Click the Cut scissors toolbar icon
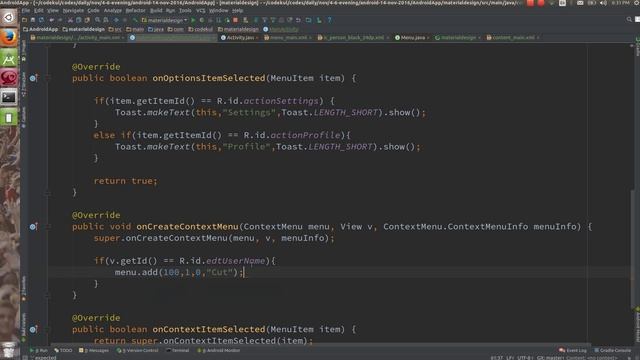The width and height of the screenshot is (640, 360). pos(71,20)
